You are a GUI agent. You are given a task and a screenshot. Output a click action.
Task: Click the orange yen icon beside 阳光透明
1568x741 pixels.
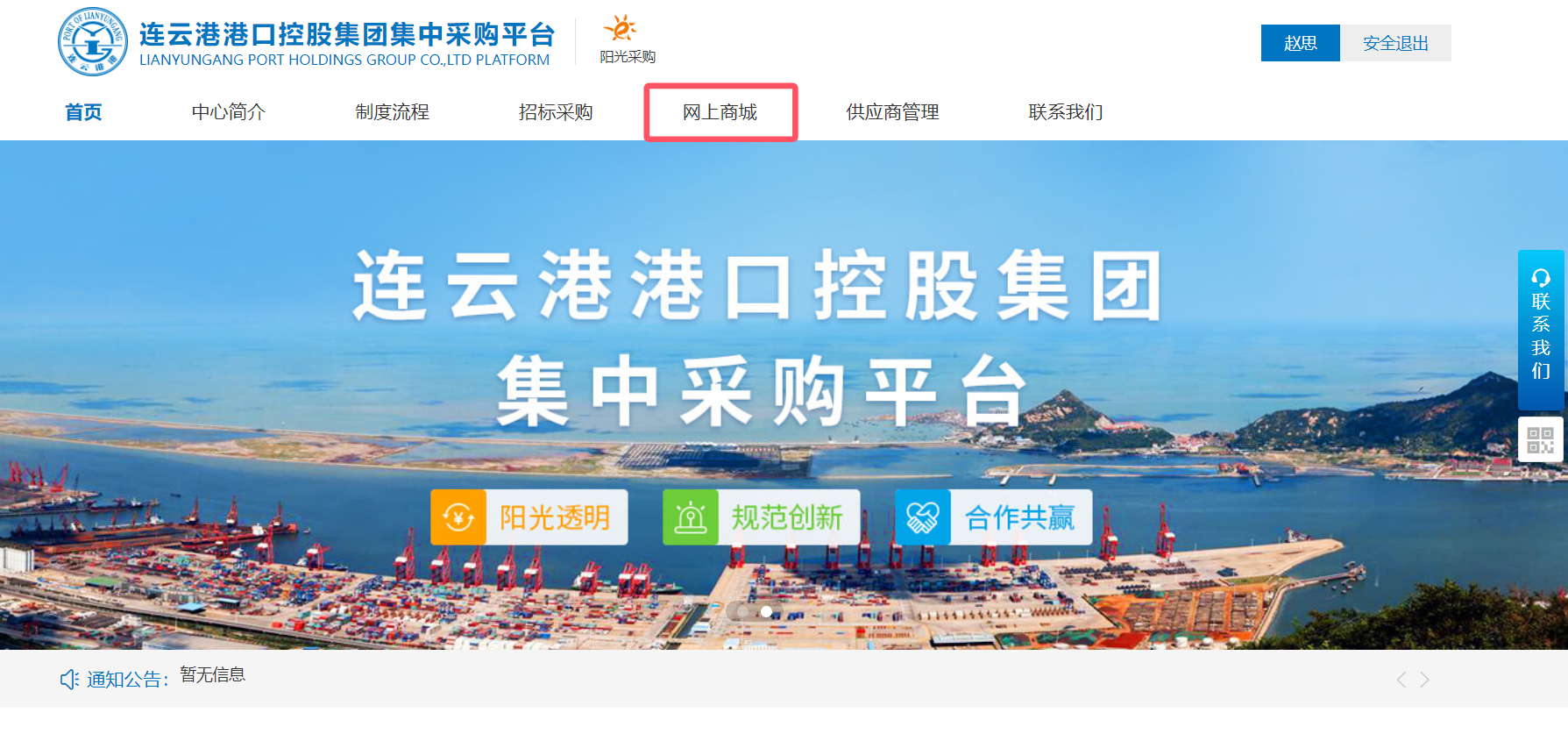pos(458,517)
